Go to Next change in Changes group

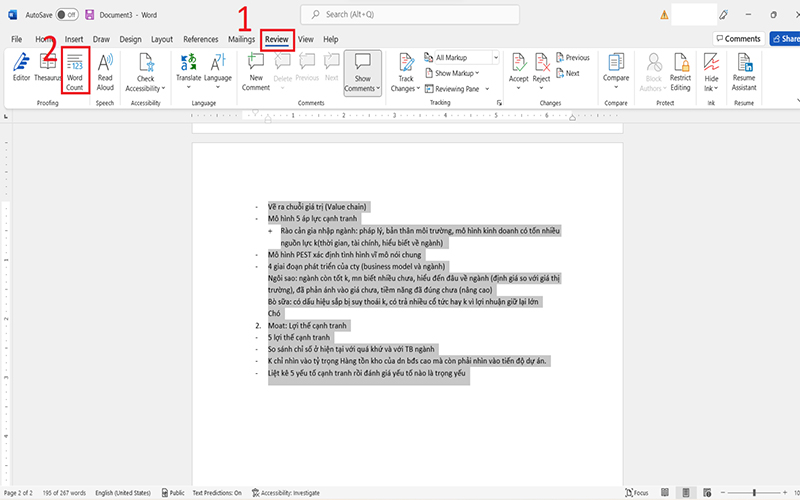(x=567, y=73)
